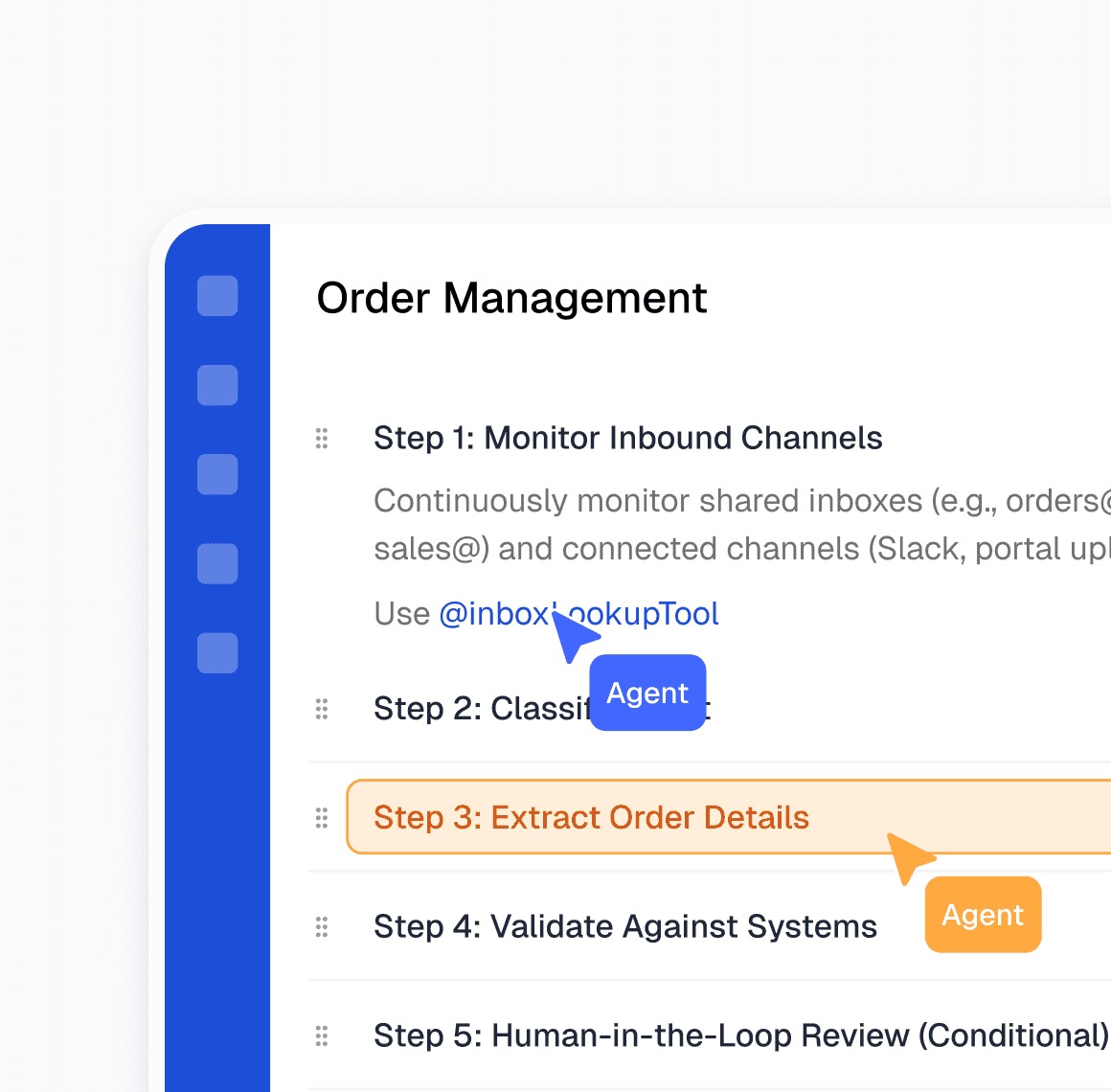Expand Step 5: Human-in-the-Loop Review (Conditional)
This screenshot has width=1111, height=1092.
tap(741, 1036)
